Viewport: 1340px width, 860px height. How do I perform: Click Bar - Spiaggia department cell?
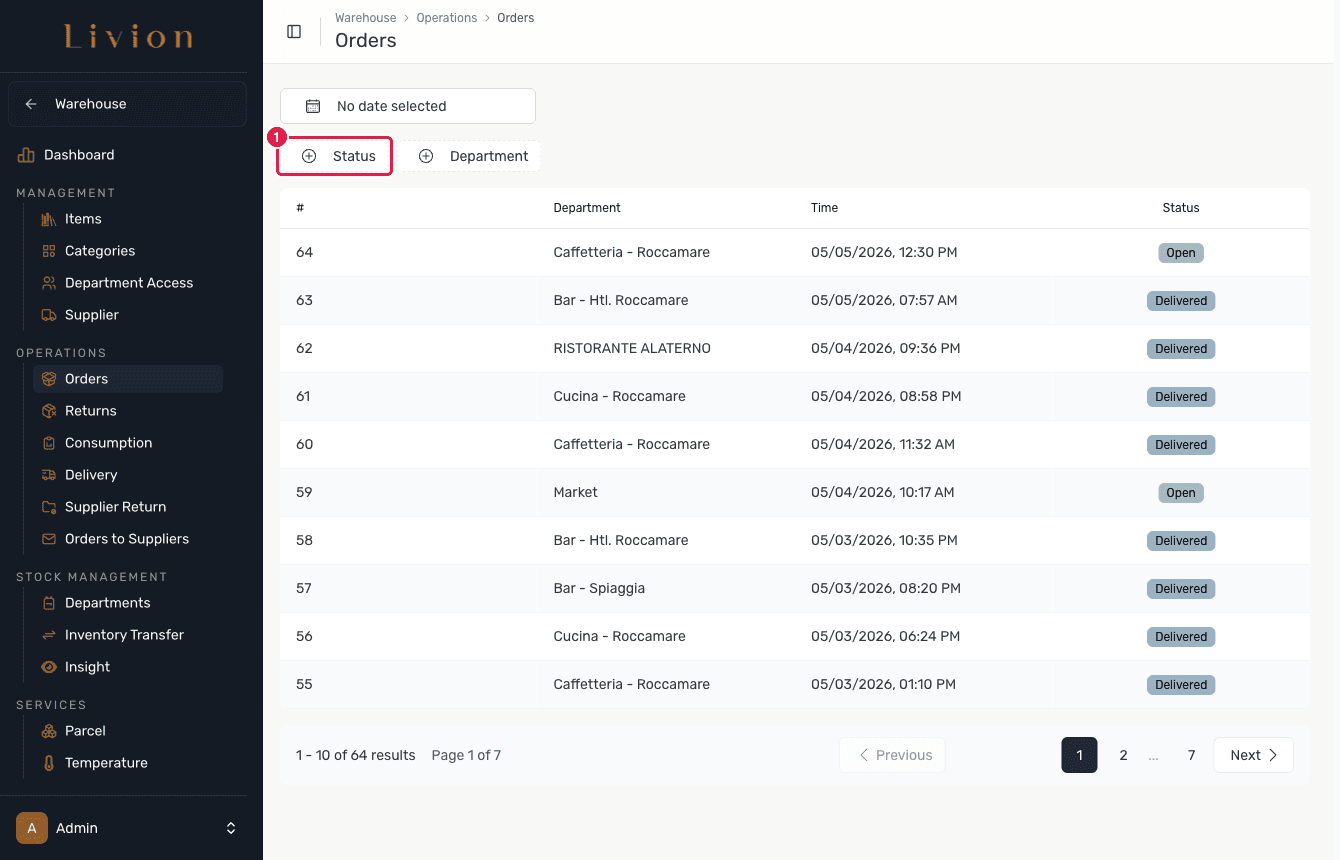coord(599,588)
